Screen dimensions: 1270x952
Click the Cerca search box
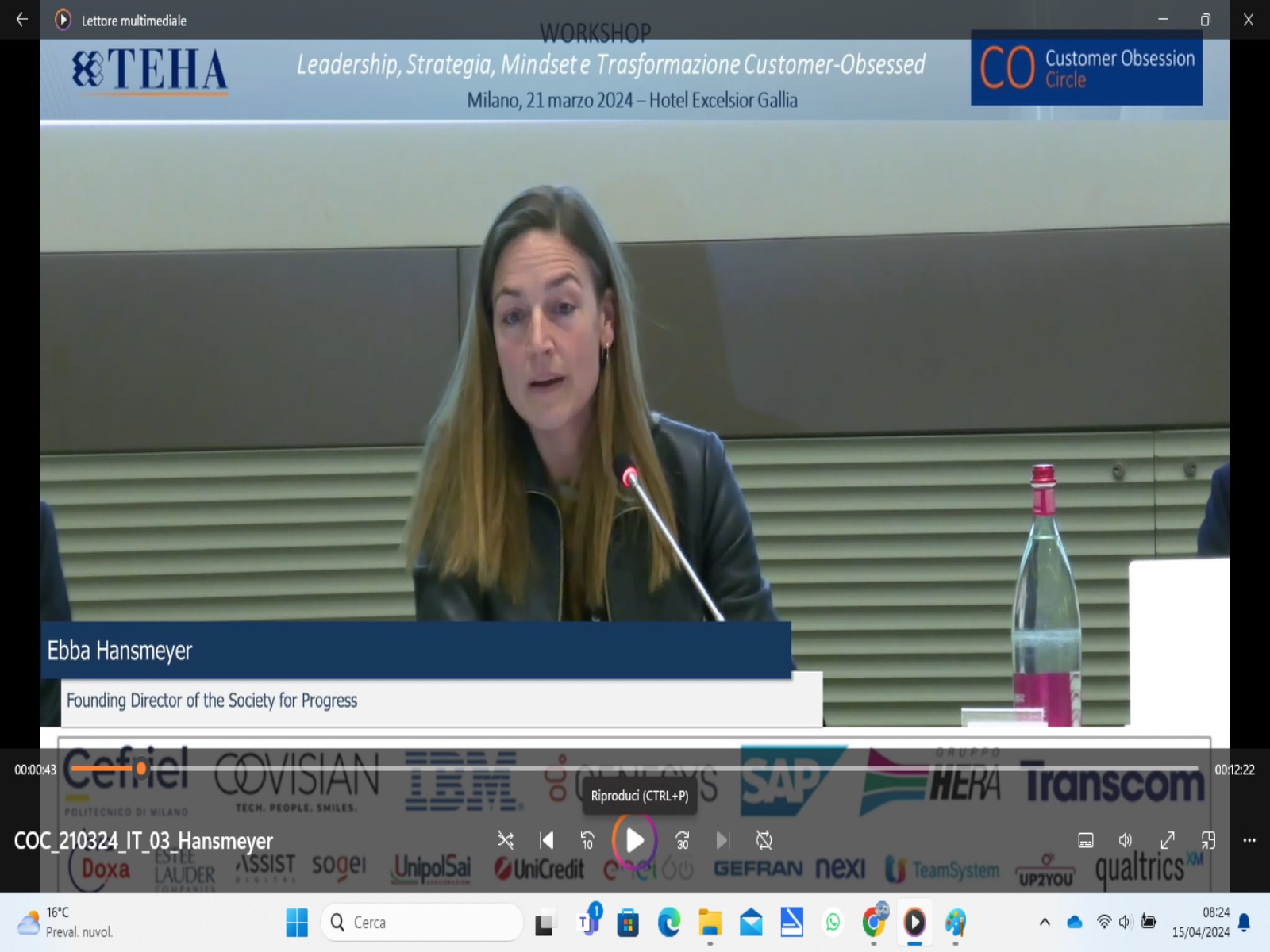(422, 923)
